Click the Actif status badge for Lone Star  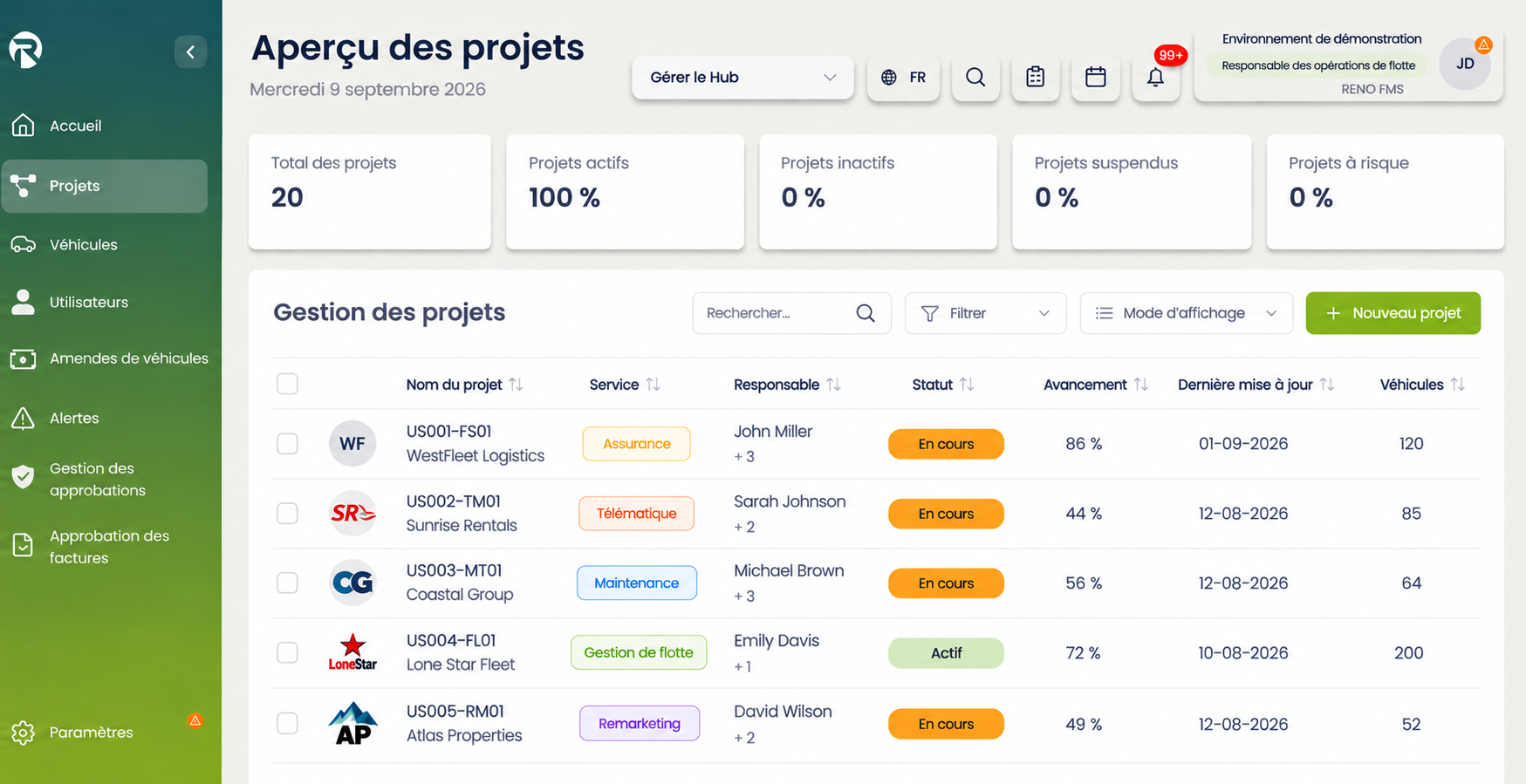[x=946, y=653]
